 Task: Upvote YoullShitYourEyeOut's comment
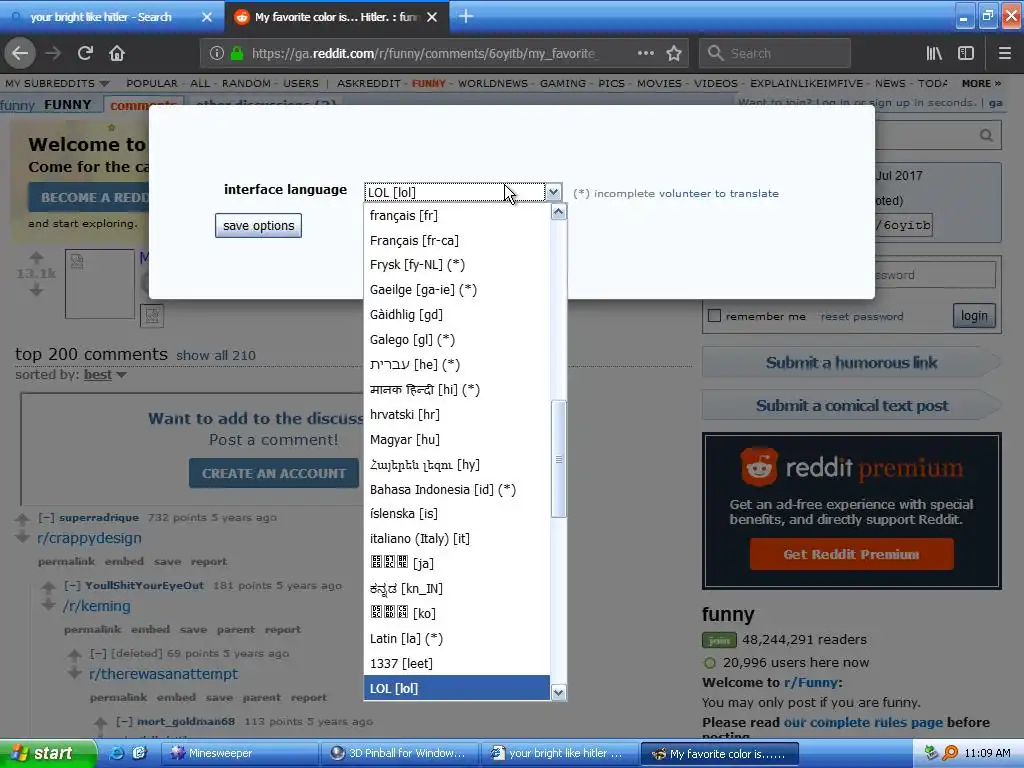coord(48,587)
